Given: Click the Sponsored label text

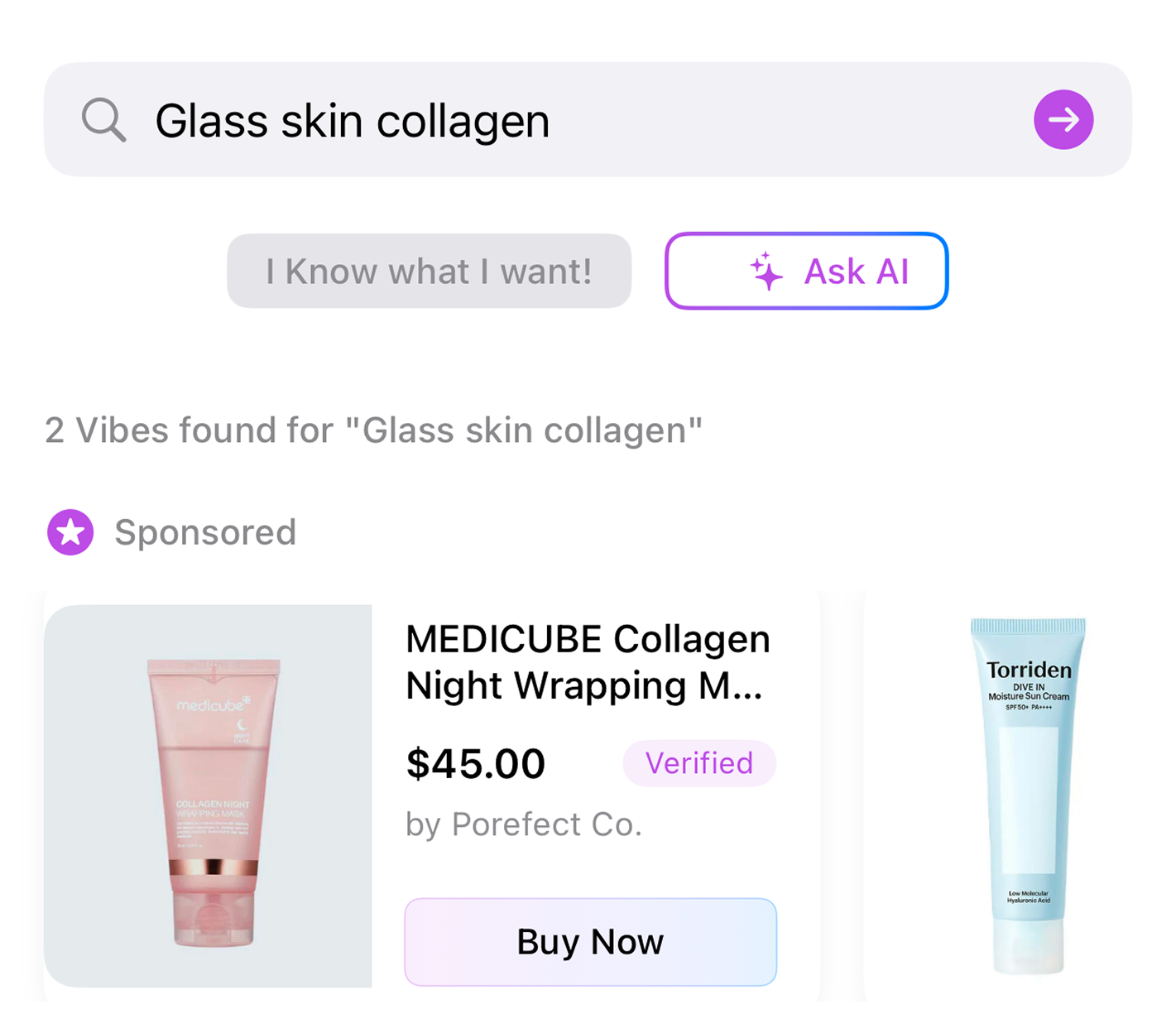Looking at the screenshot, I should pos(206,532).
